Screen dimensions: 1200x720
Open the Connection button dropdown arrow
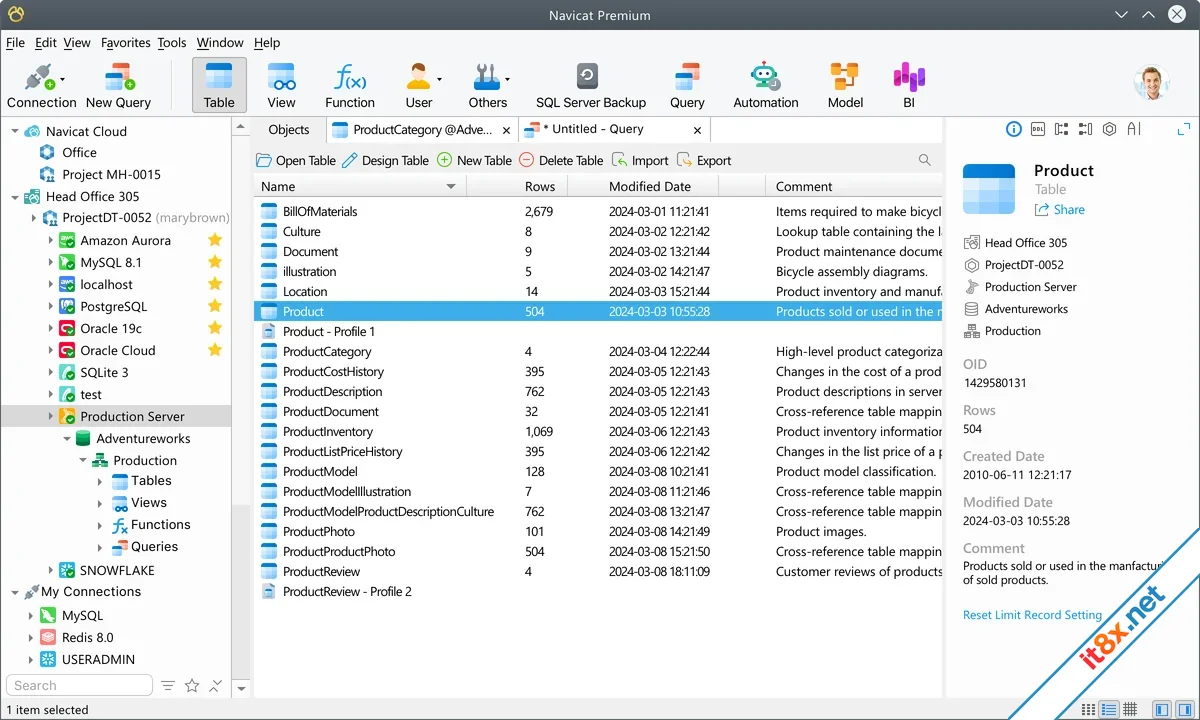coord(63,79)
